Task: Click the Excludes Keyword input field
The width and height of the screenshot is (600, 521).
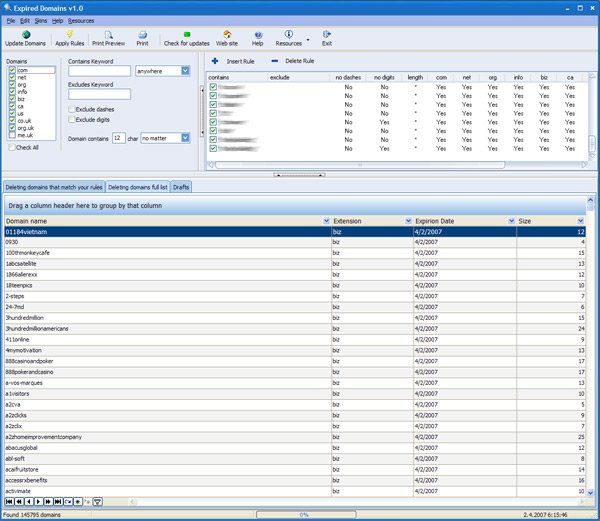Action: coord(99,94)
